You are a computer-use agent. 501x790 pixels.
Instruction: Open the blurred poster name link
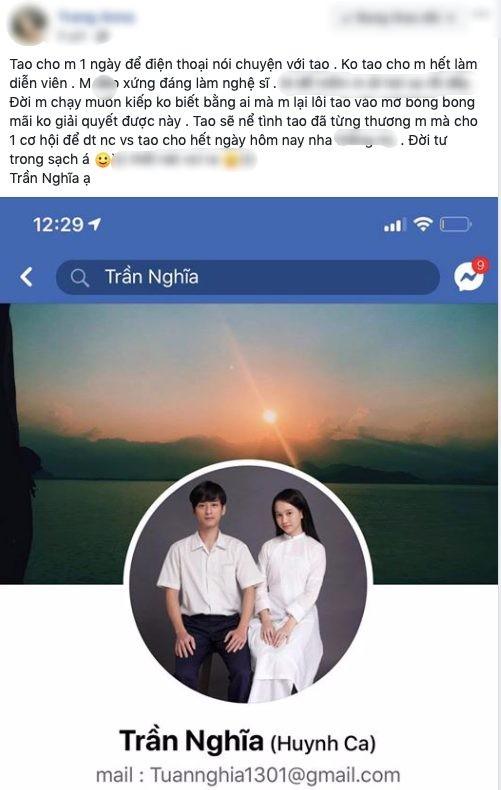pos(96,18)
